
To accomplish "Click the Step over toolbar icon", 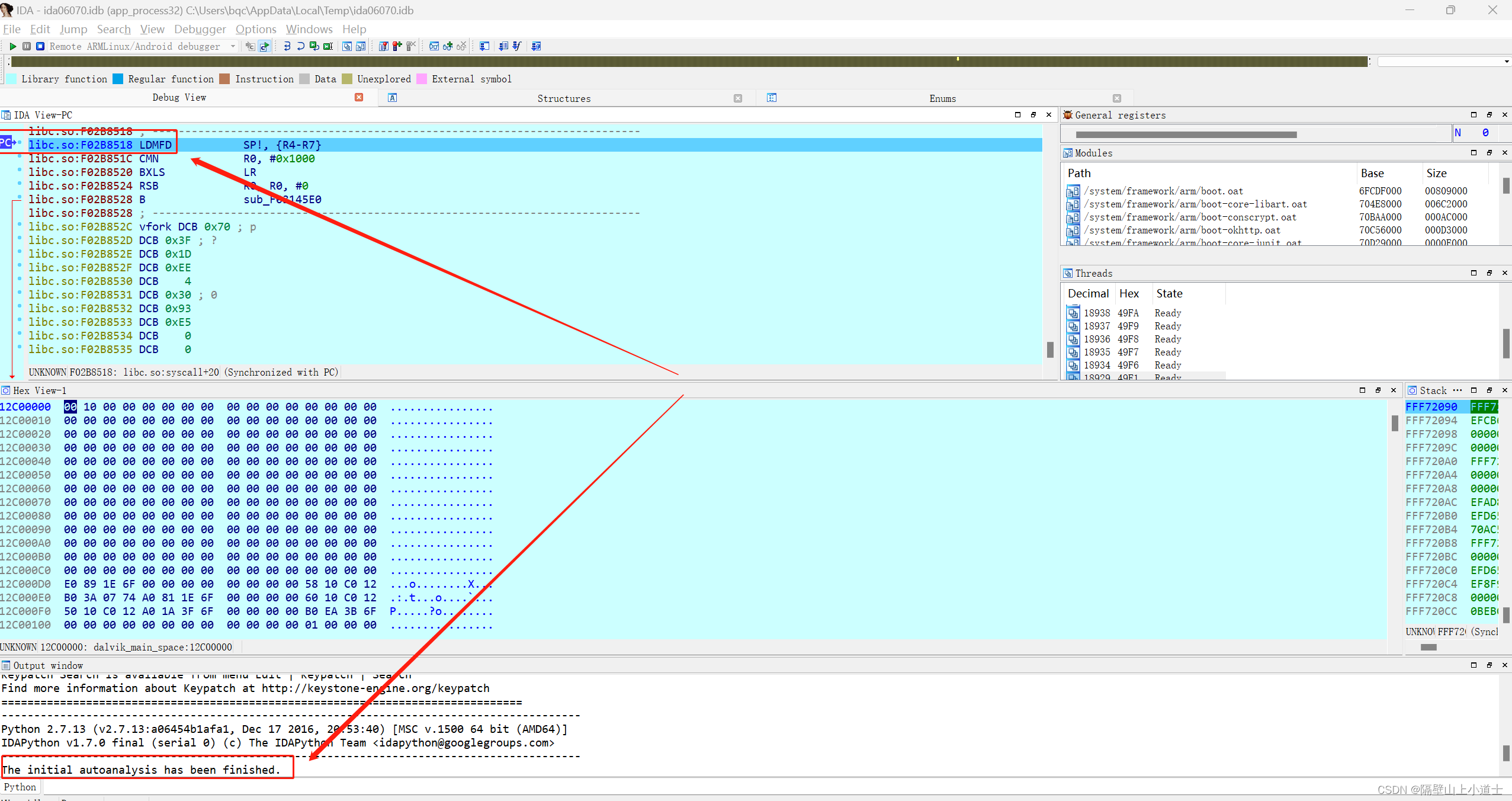I will coord(301,46).
